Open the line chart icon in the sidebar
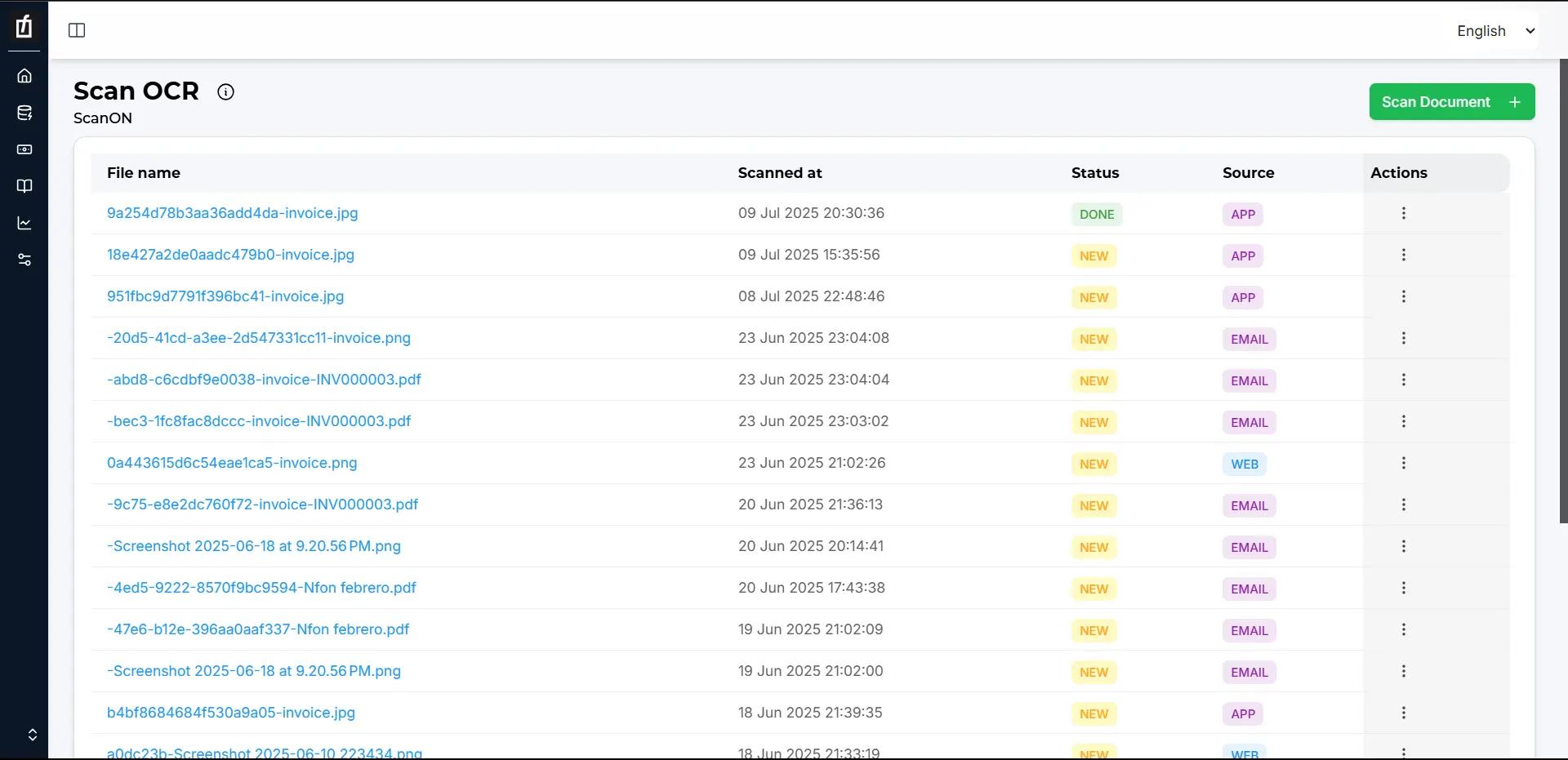Viewport: 1568px width, 760px height. pos(24,223)
